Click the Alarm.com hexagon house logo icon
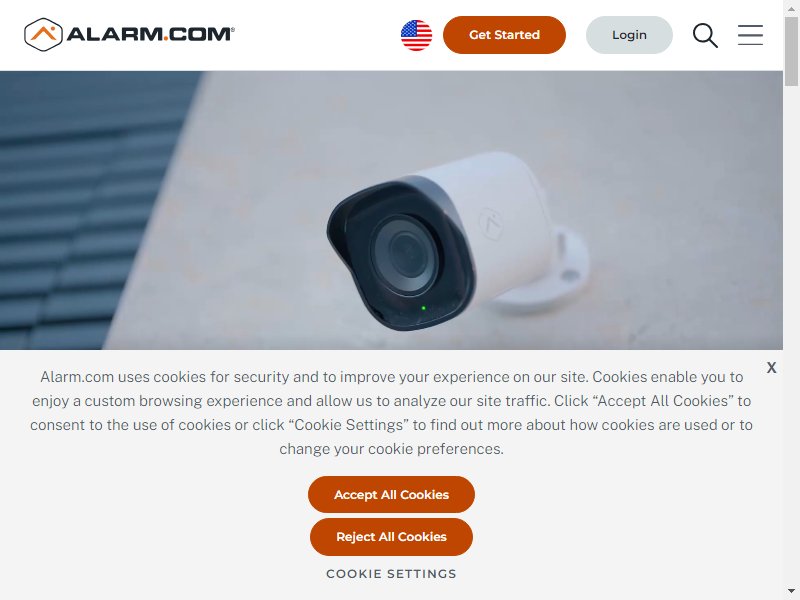 pyautogui.click(x=43, y=35)
